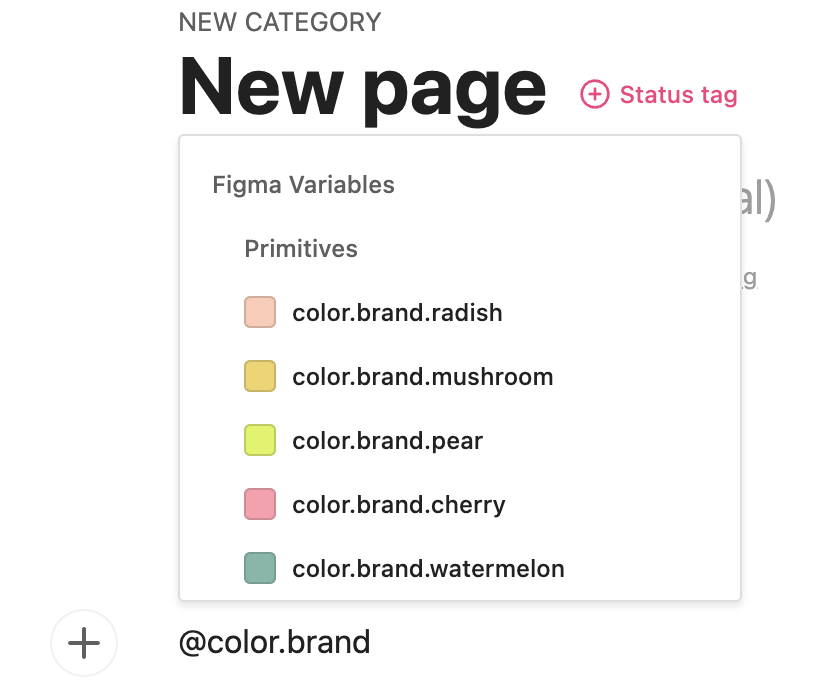Click the circled plus icon beside Status tag
Viewport: 838px width, 696px height.
point(594,95)
